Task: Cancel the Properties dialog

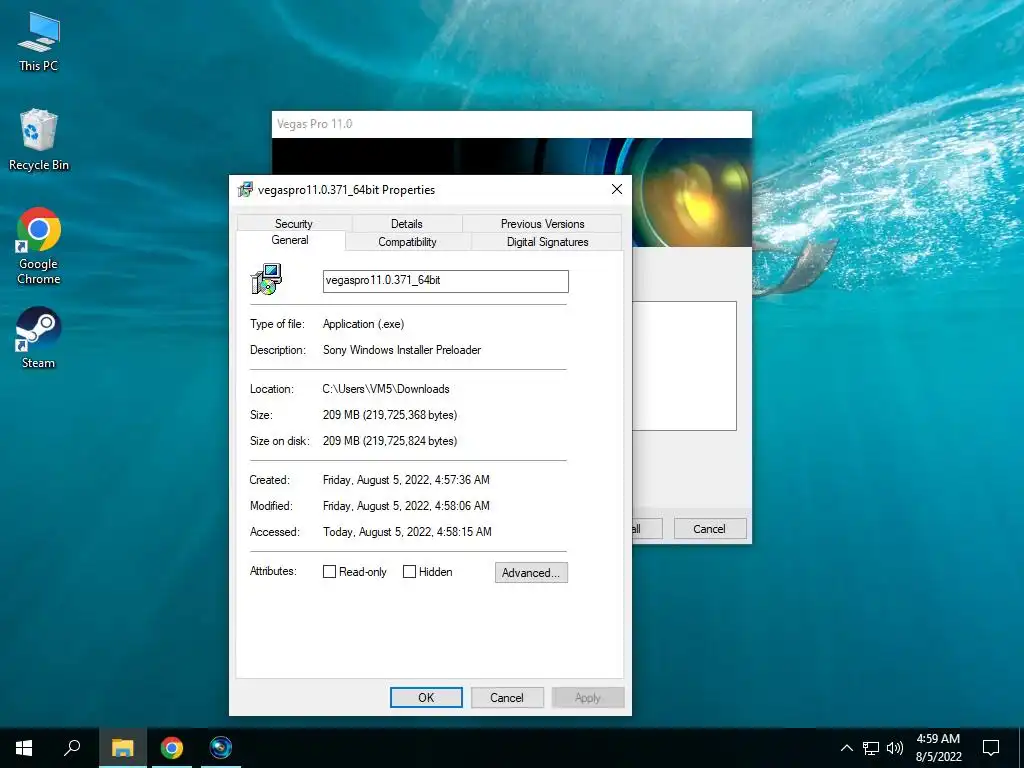Action: coord(507,697)
